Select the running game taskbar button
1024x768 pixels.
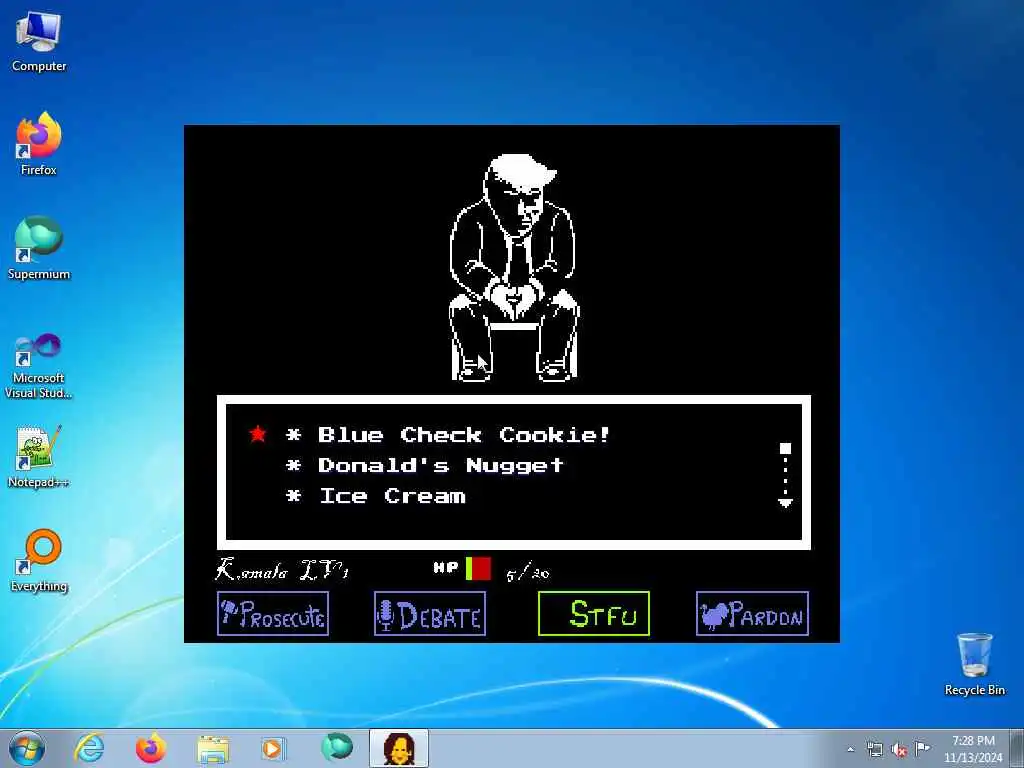pos(399,748)
